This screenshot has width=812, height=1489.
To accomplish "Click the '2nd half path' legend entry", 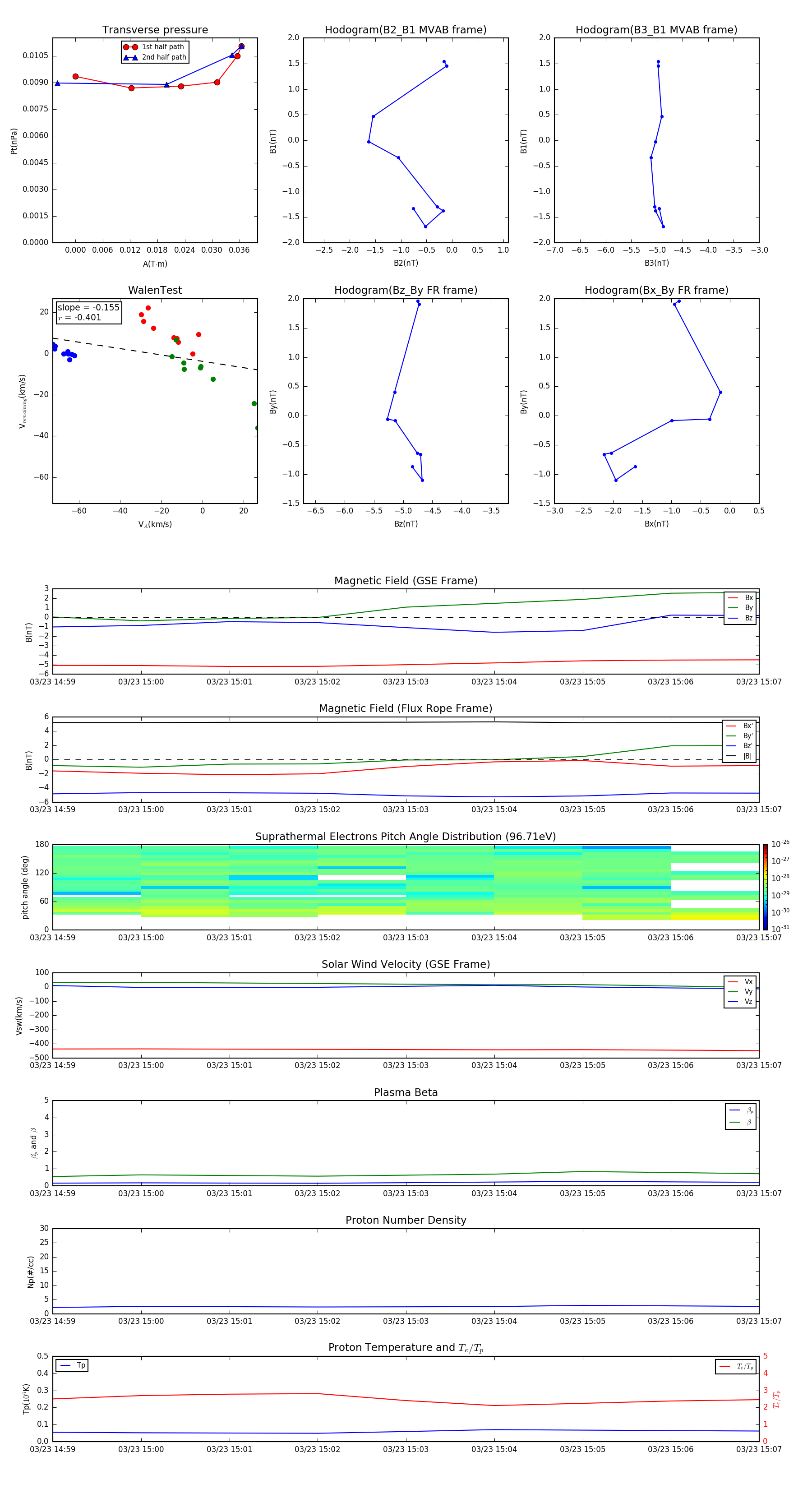I will (x=154, y=57).
